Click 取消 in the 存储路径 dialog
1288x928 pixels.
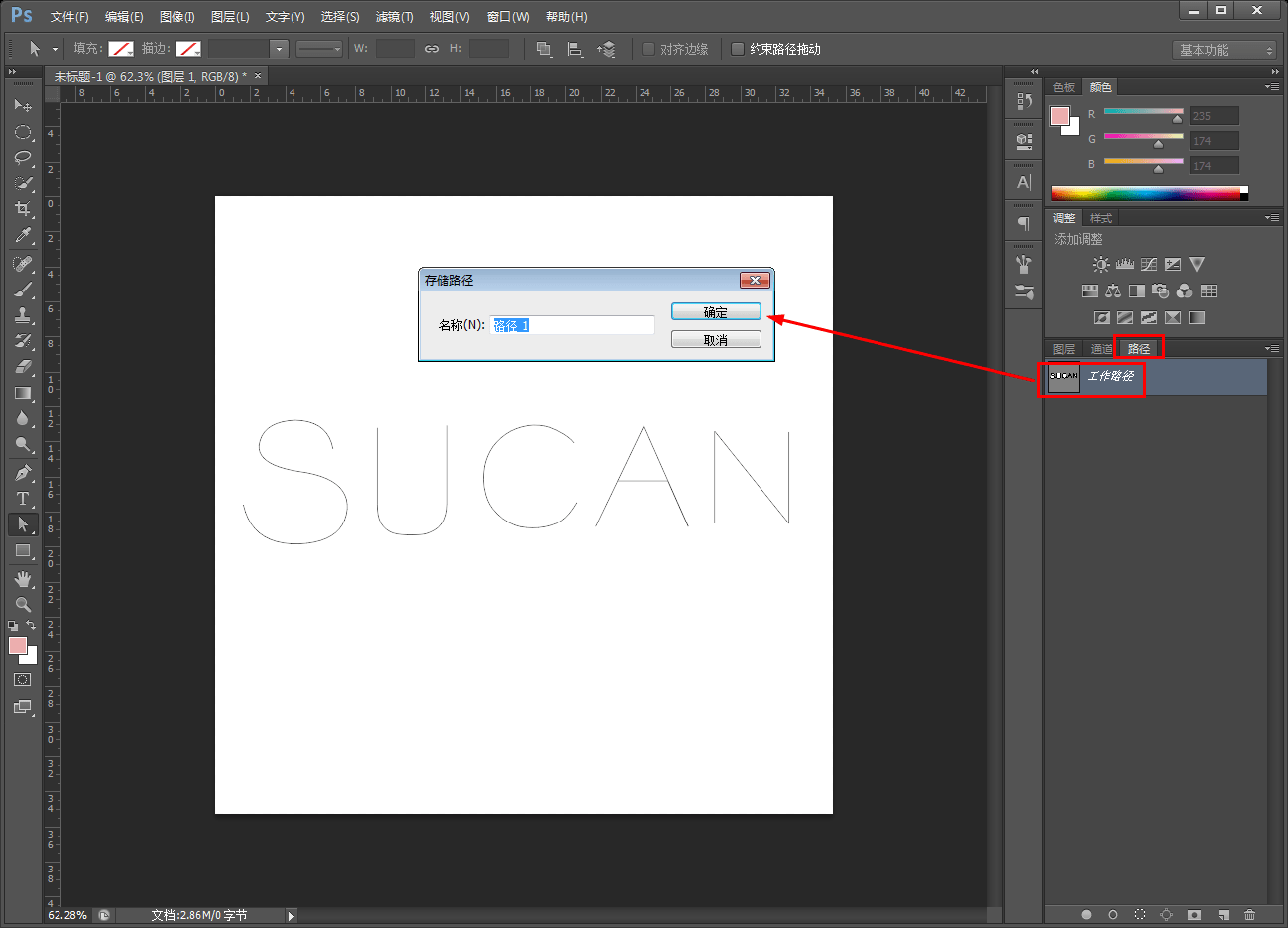click(x=716, y=340)
